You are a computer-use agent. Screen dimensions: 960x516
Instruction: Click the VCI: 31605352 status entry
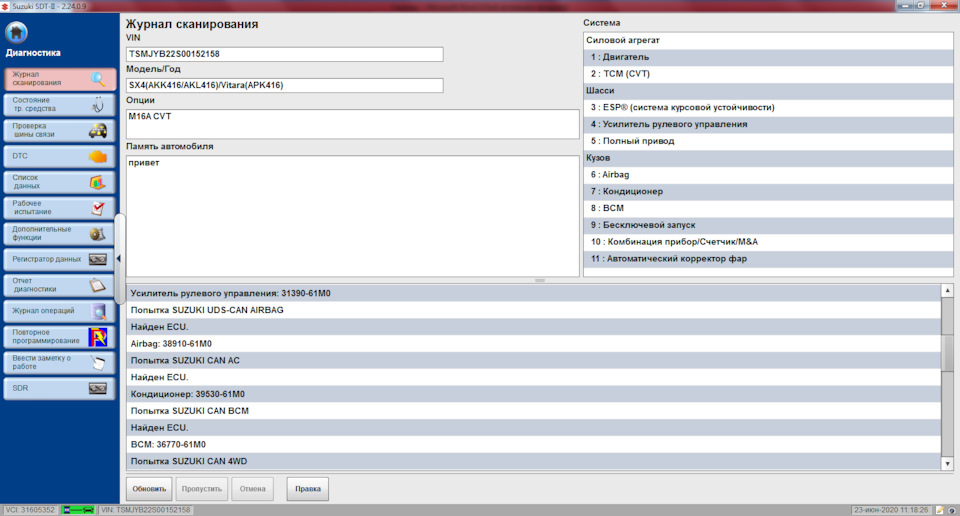pyautogui.click(x=30, y=510)
